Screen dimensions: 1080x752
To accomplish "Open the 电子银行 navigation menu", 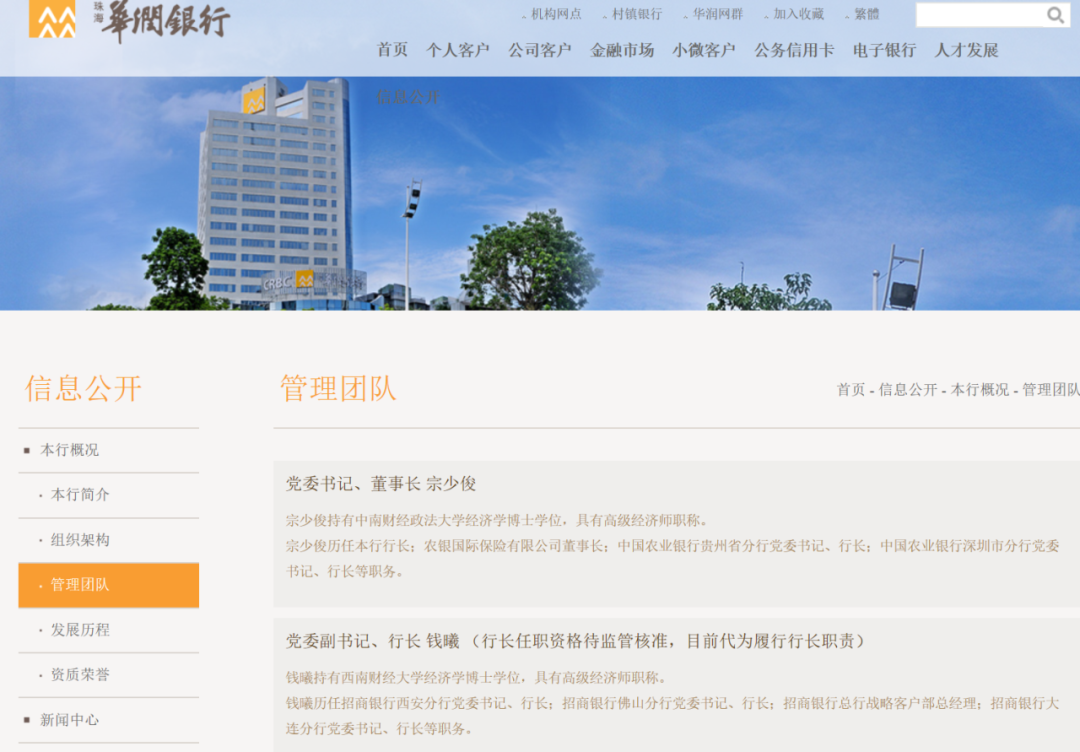I will point(884,50).
